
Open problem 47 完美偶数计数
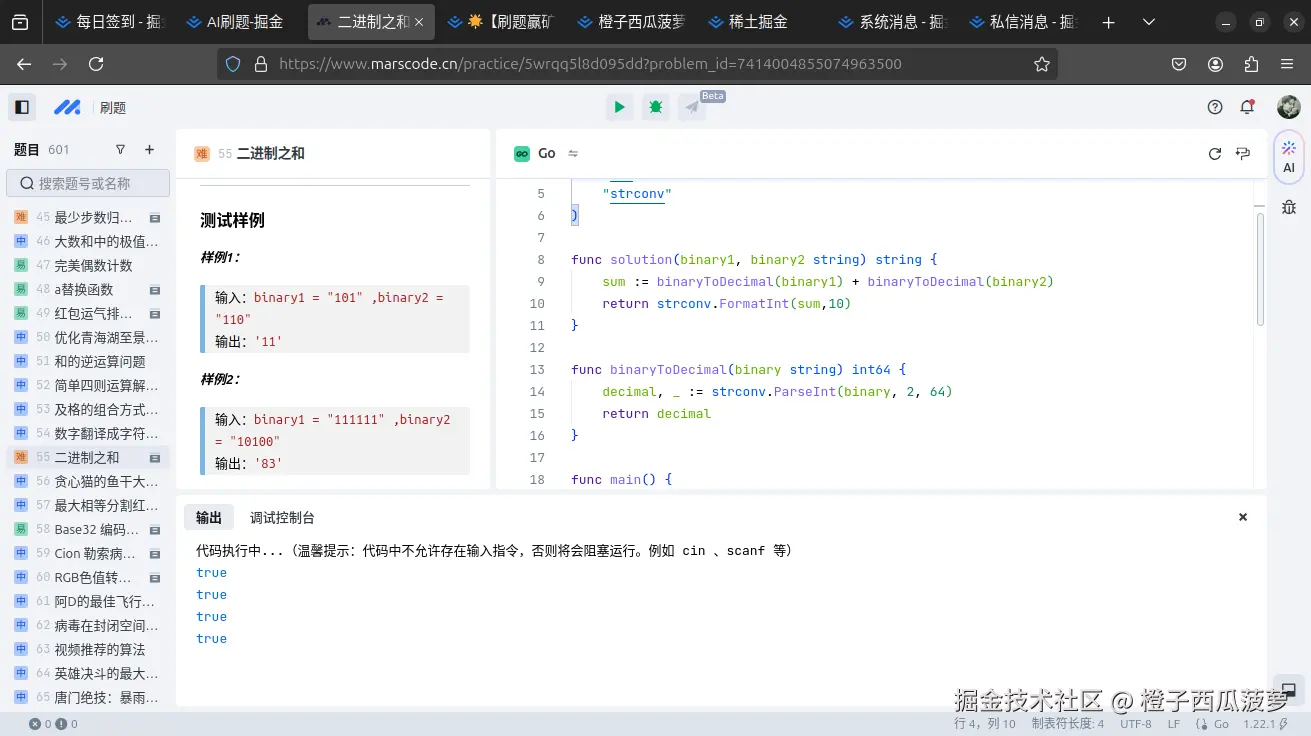pyautogui.click(x=70, y=267)
